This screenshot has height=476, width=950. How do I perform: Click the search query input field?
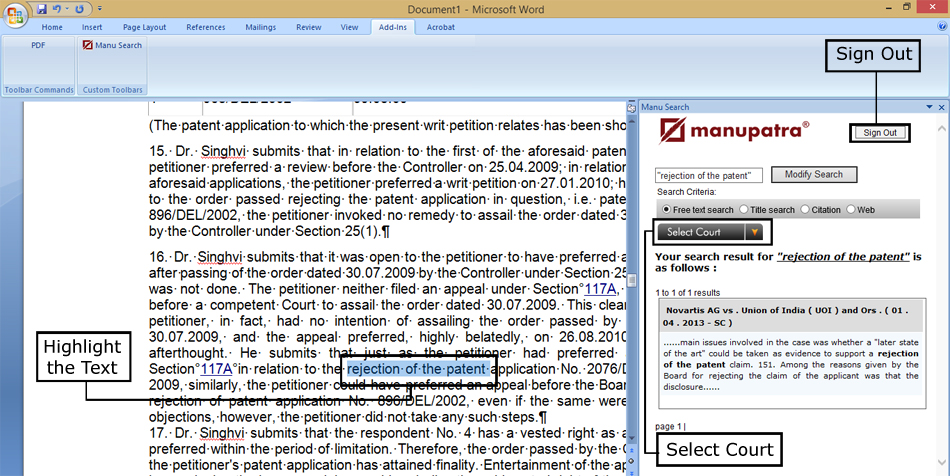[708, 176]
